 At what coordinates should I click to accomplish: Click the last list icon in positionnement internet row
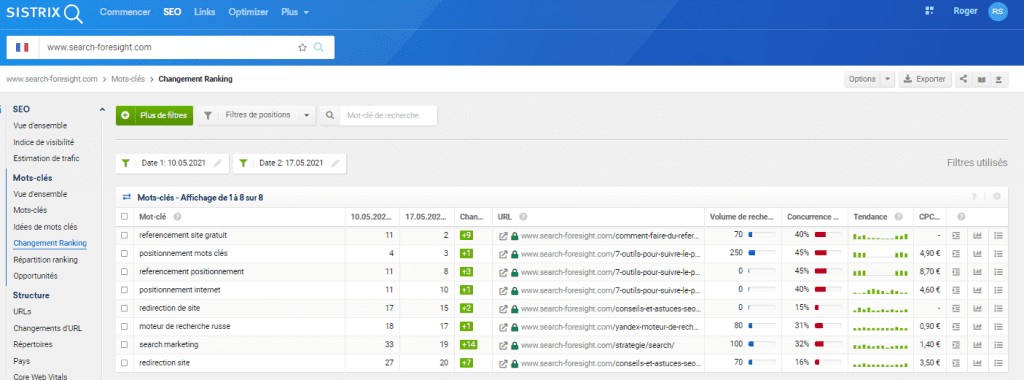coord(998,290)
